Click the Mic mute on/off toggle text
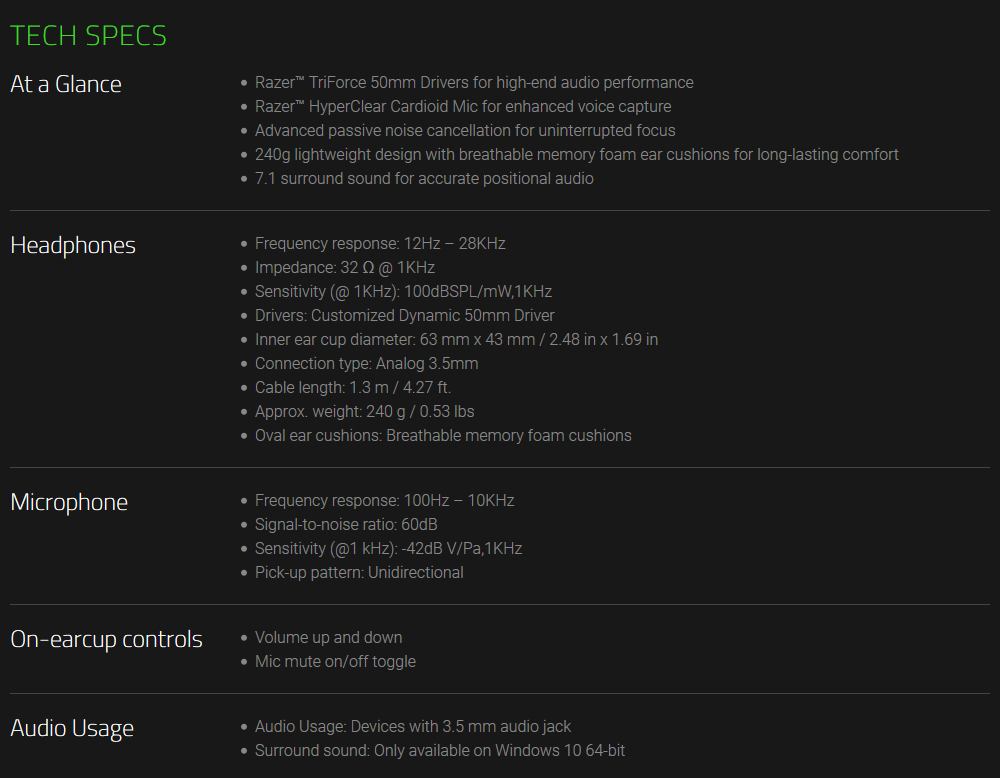 click(x=335, y=662)
